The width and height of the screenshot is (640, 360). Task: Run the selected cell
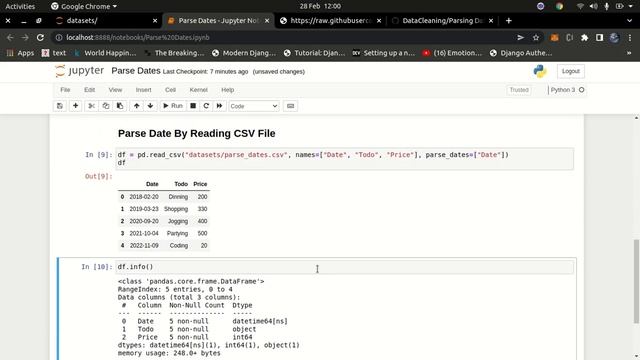(173, 106)
